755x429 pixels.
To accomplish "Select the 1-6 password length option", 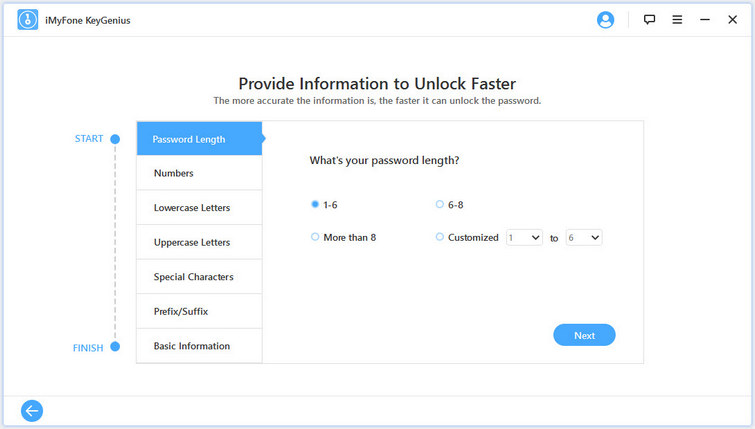I will 315,204.
